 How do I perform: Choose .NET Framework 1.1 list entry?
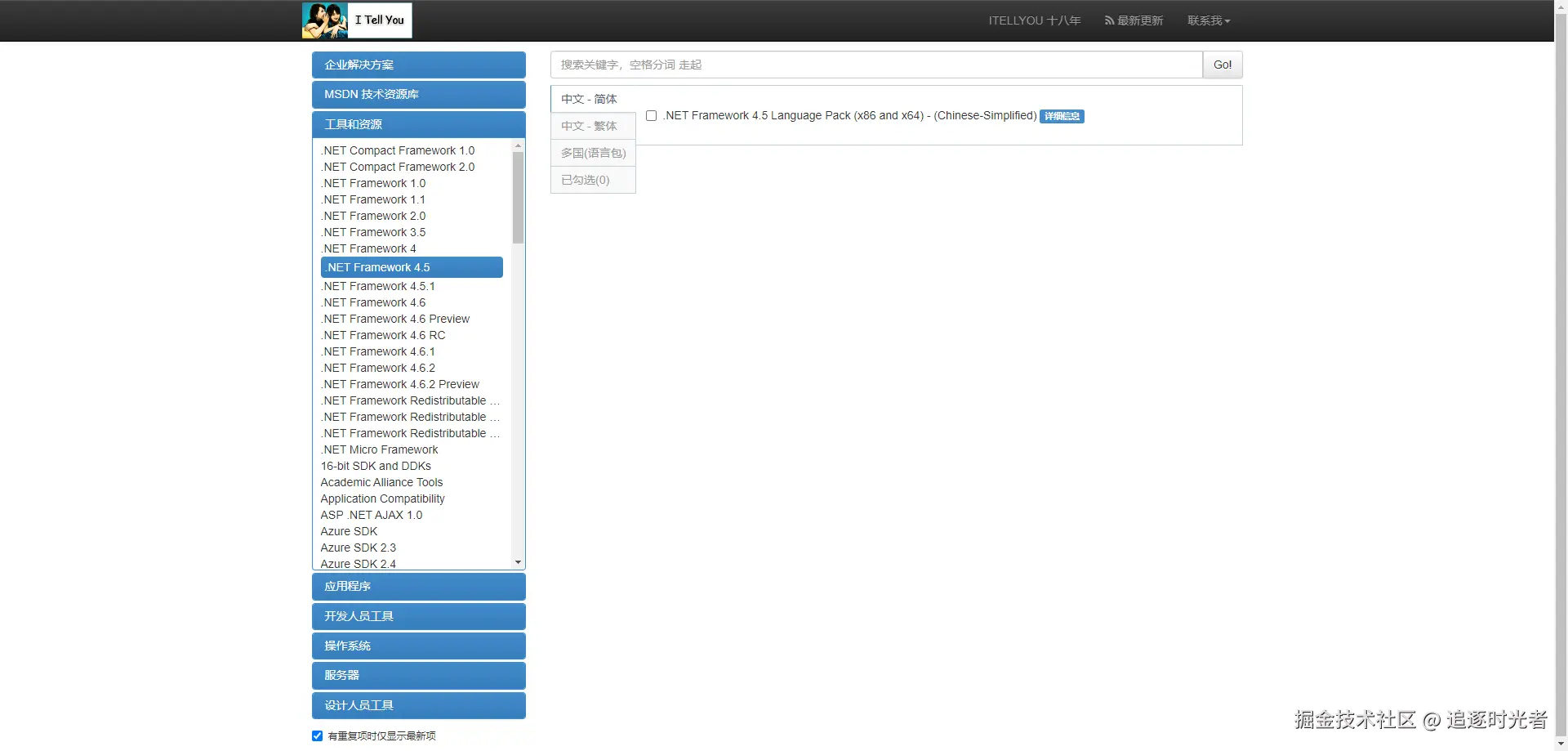[x=373, y=199]
